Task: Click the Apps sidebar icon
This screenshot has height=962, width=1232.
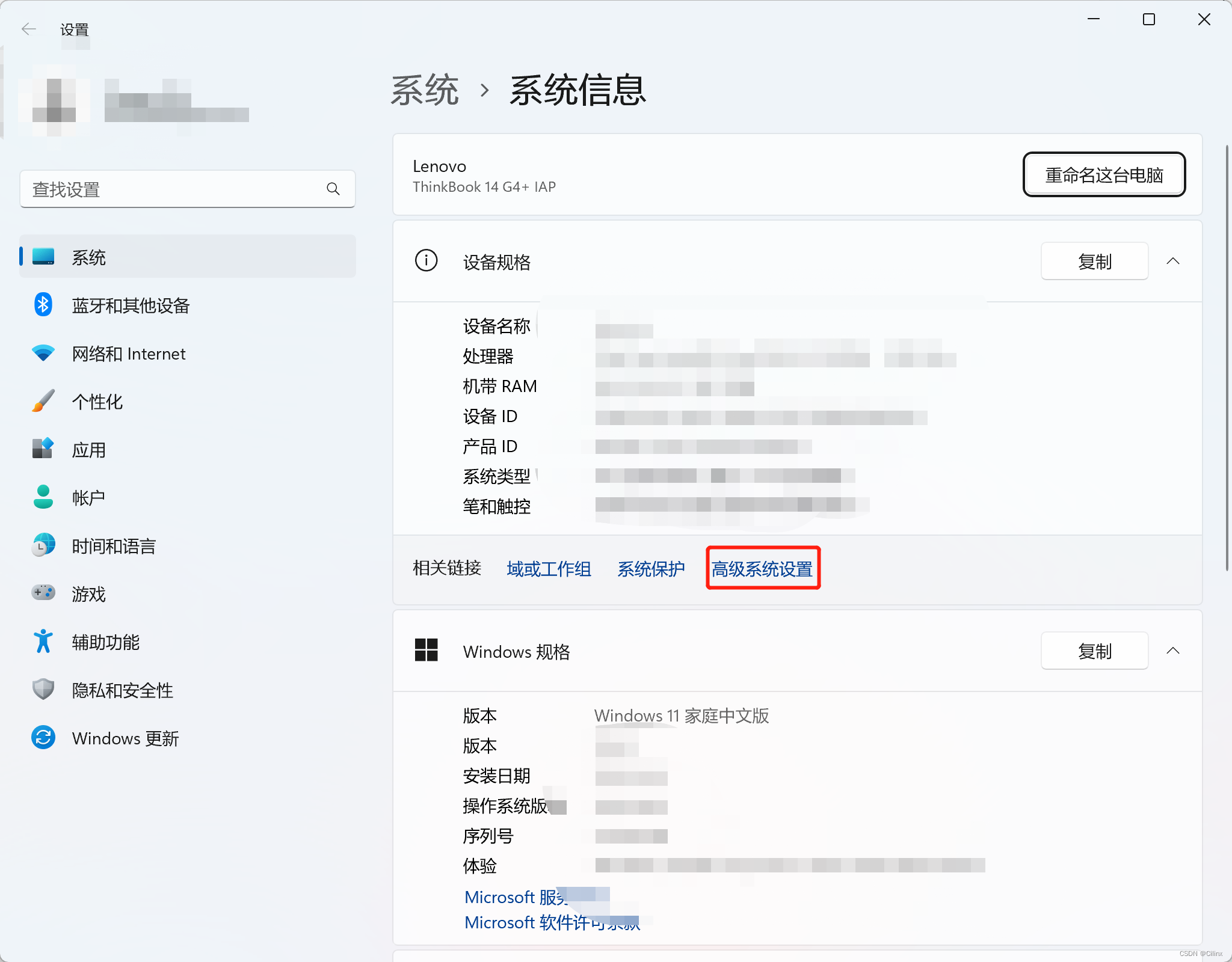Action: 43,449
